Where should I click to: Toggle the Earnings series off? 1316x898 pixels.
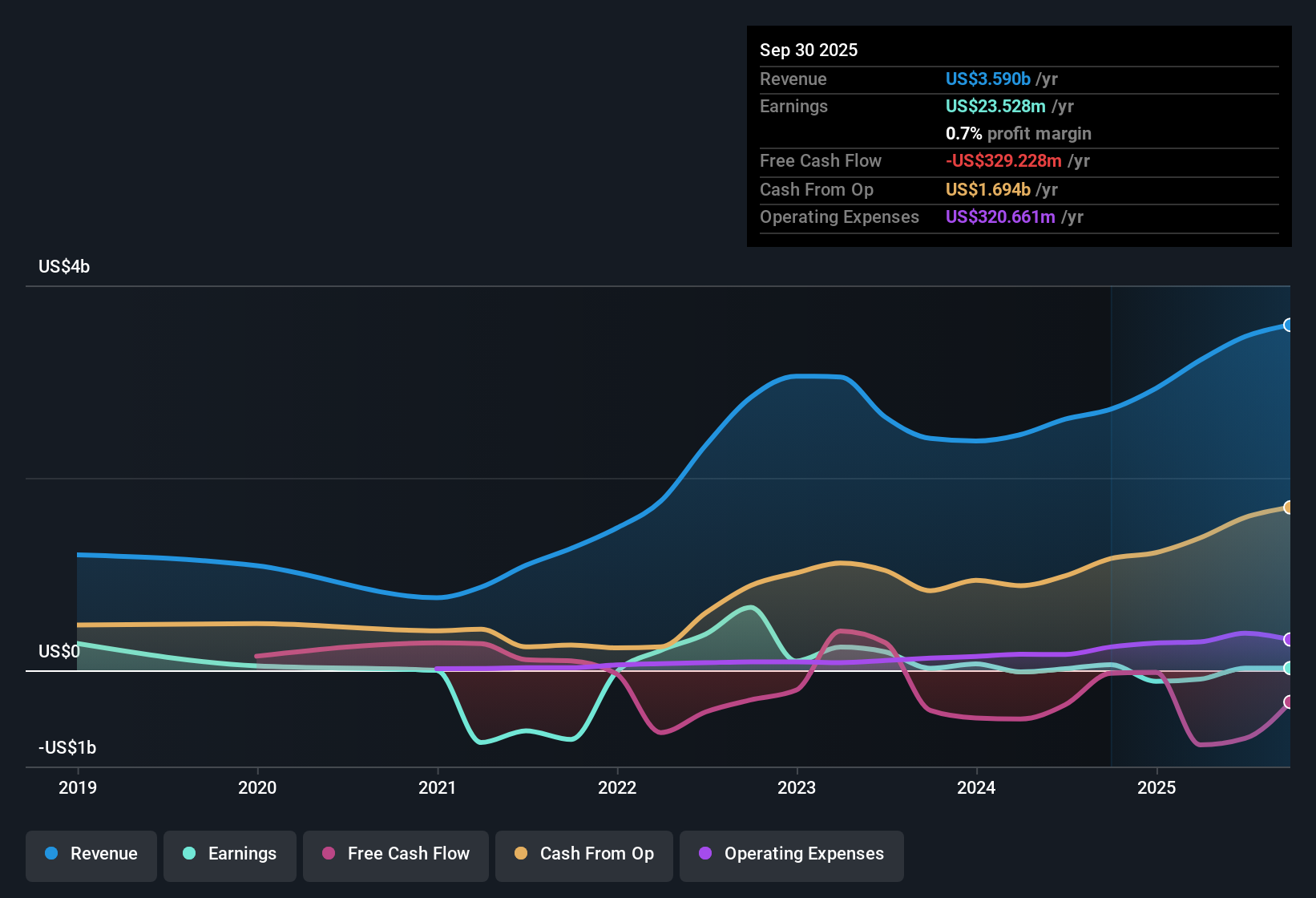pos(230,854)
